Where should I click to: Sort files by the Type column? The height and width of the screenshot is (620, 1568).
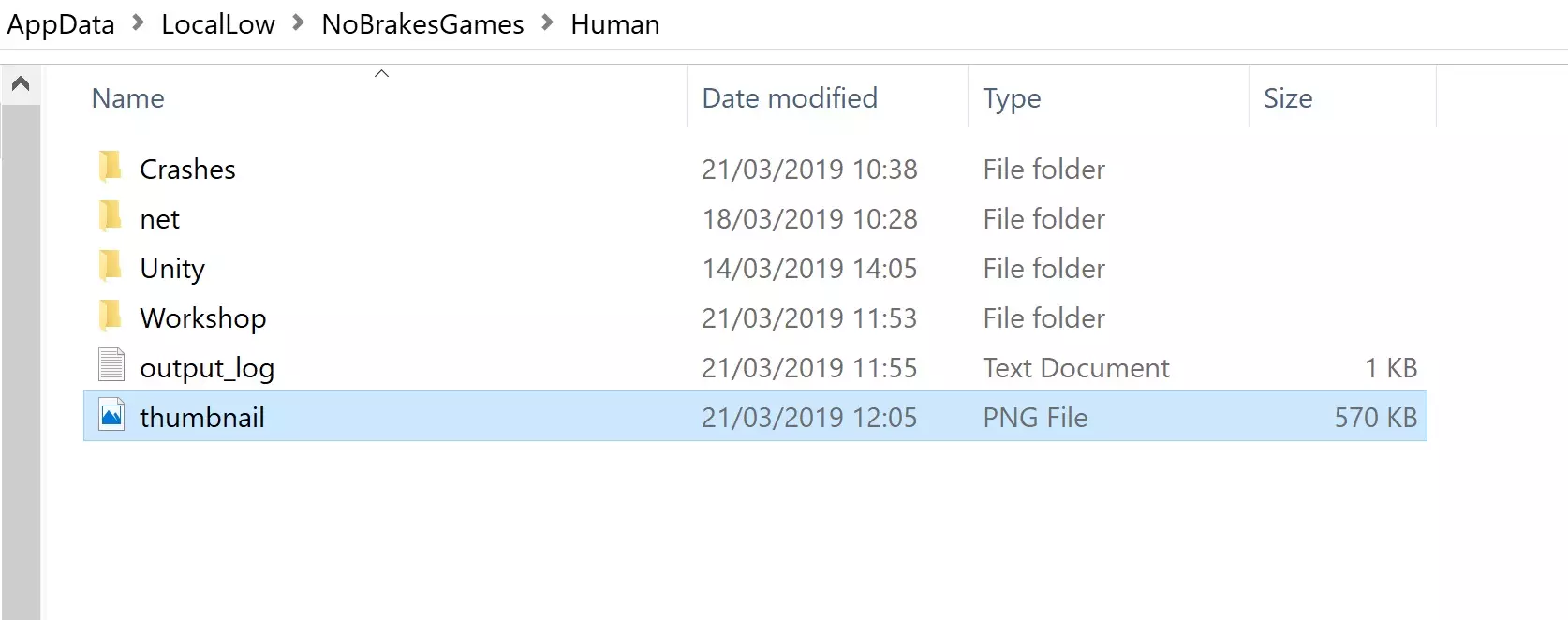pos(1012,98)
